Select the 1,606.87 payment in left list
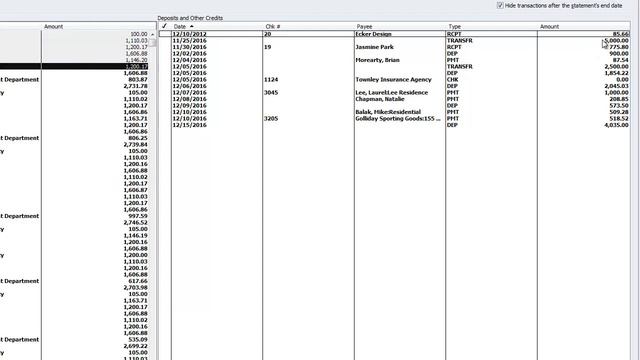 tap(74, 190)
